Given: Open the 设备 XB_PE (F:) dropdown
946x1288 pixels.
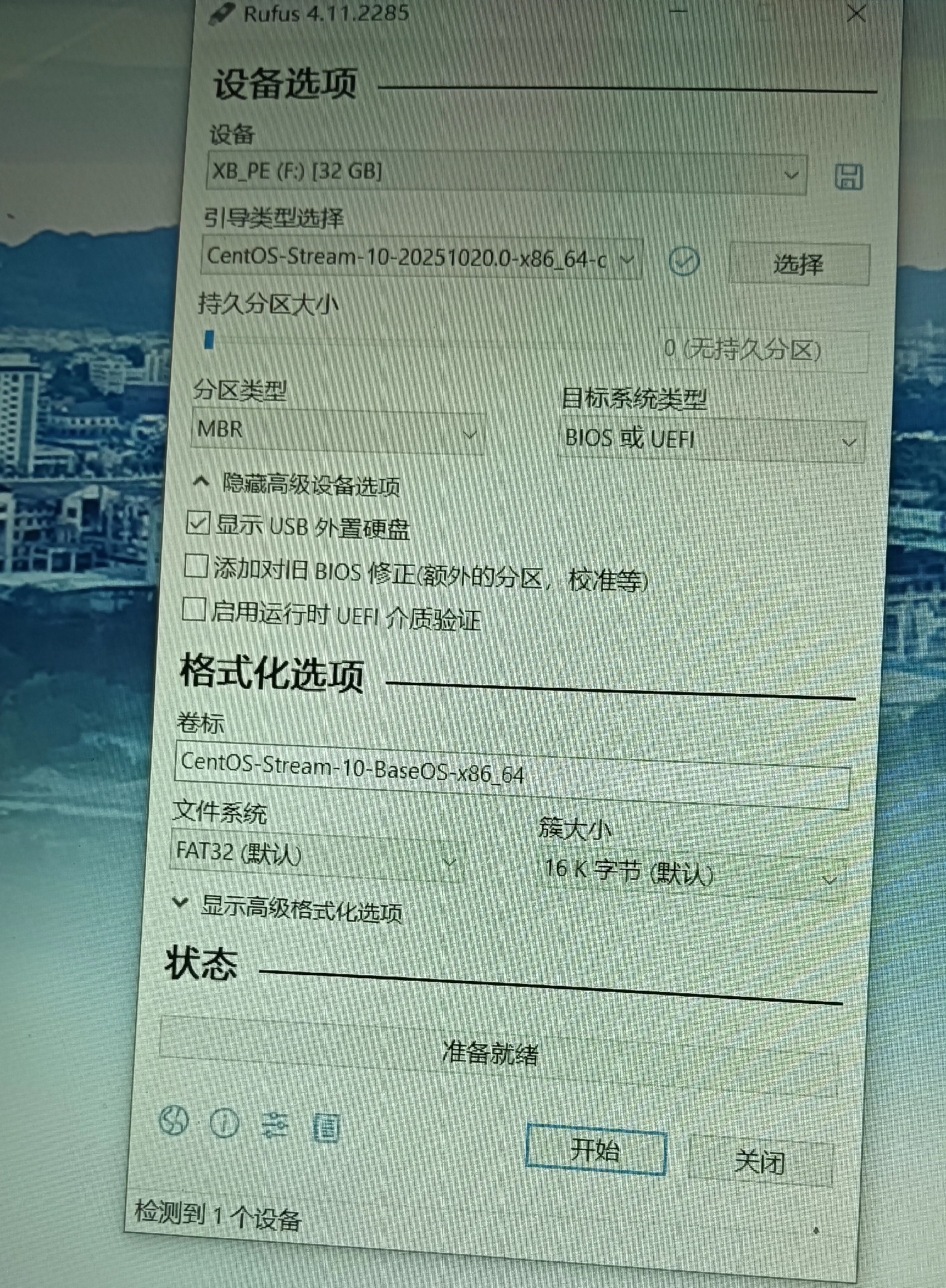Looking at the screenshot, I should coord(506,172).
